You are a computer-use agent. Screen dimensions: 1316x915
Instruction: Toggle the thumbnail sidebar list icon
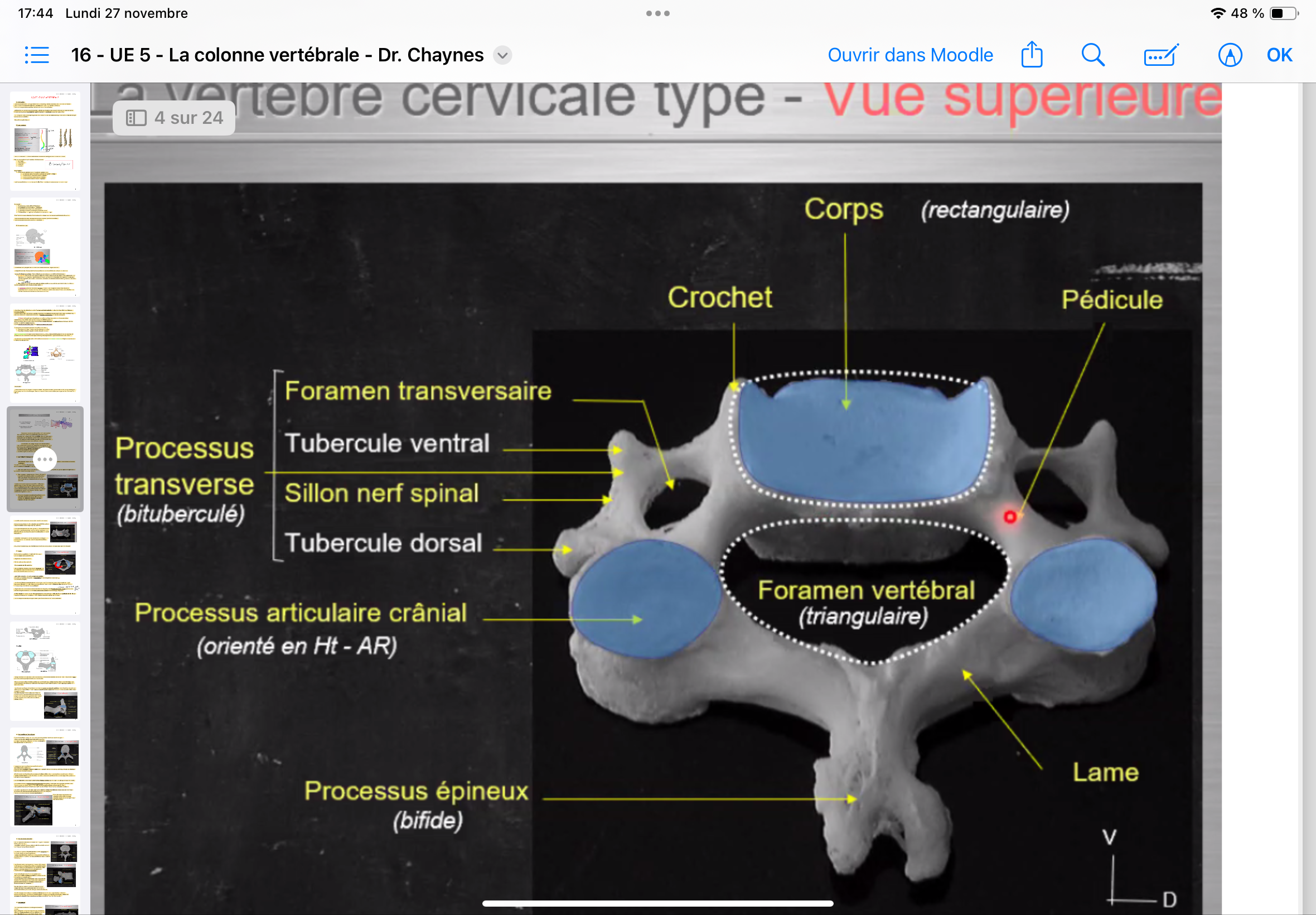(x=37, y=55)
